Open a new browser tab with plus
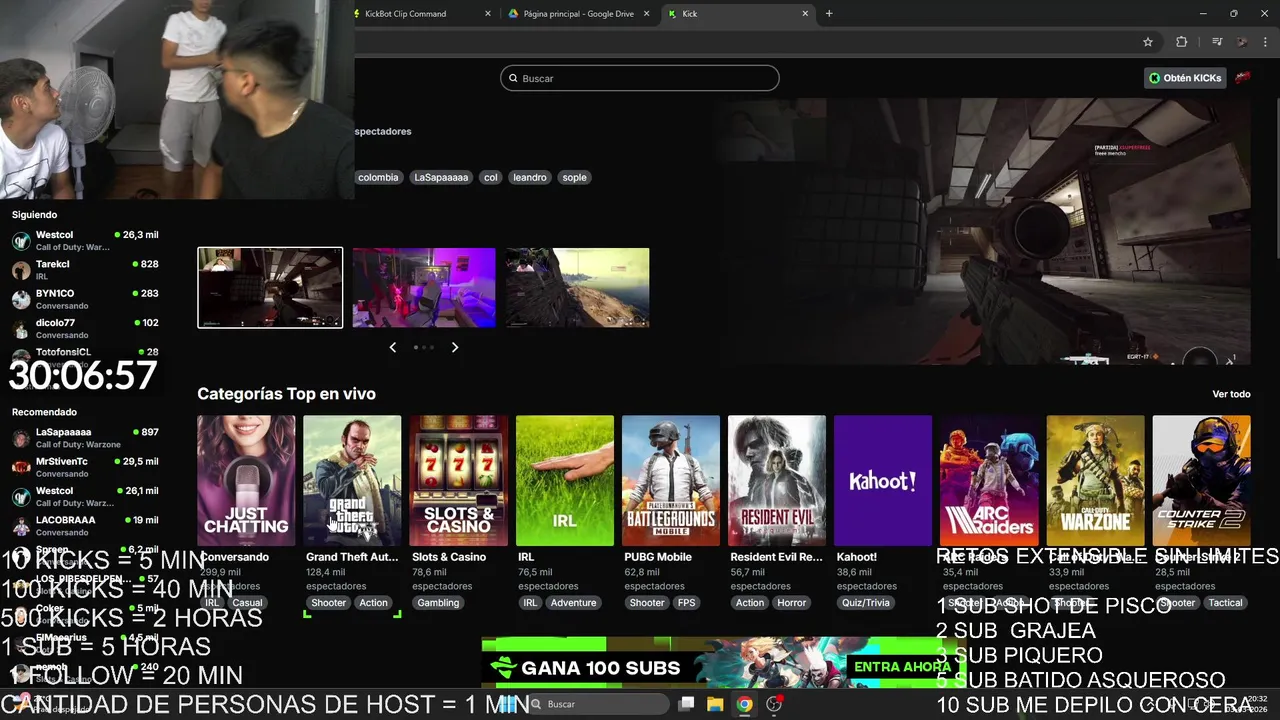Image resolution: width=1280 pixels, height=720 pixels. (829, 14)
